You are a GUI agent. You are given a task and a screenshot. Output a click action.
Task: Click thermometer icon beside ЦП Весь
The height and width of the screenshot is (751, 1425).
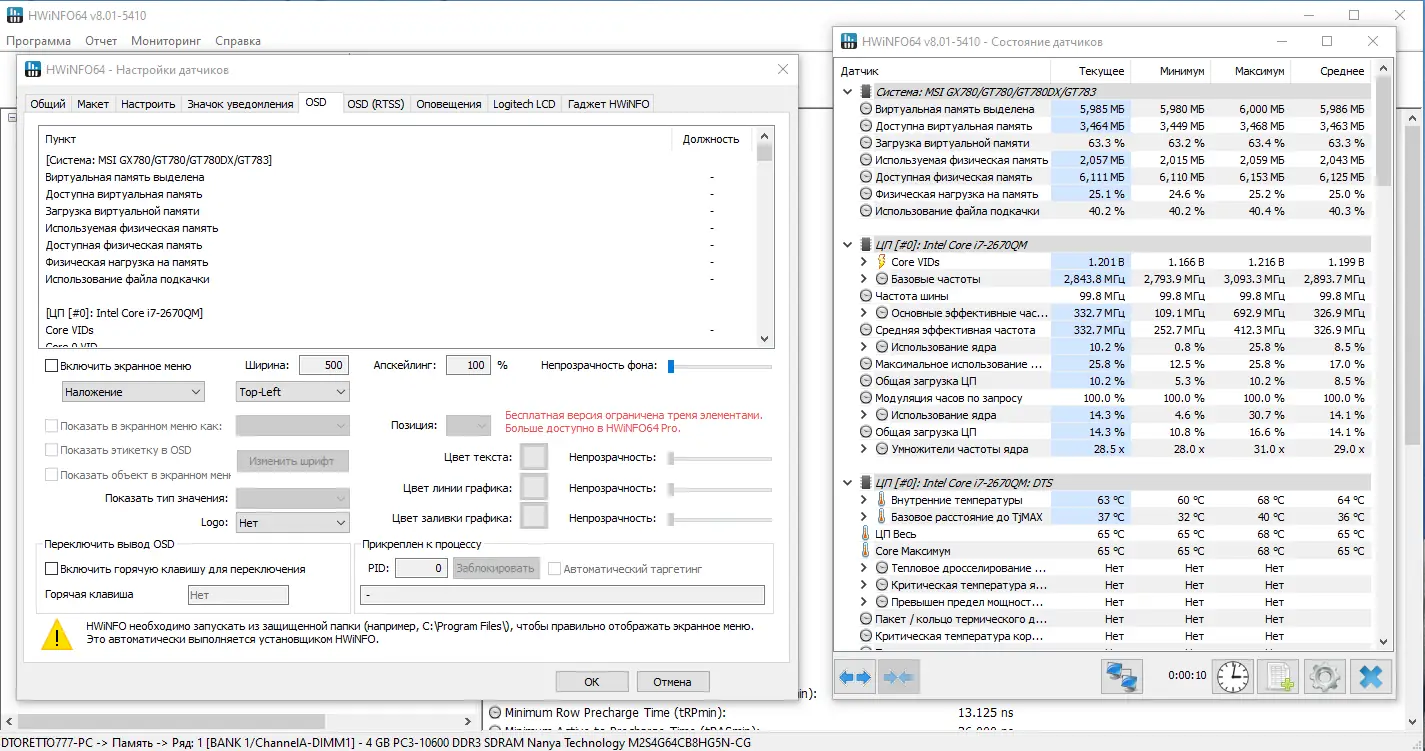tap(866, 534)
